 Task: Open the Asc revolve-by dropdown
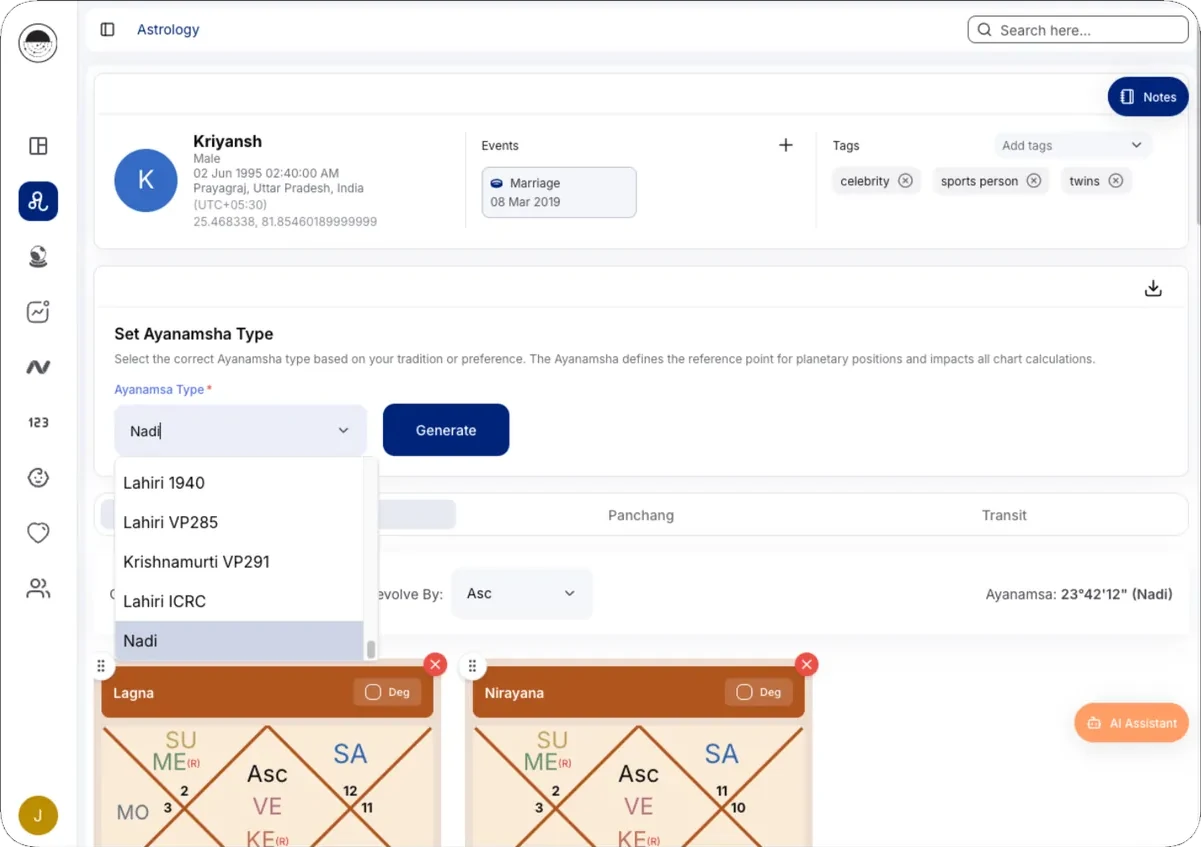521,593
